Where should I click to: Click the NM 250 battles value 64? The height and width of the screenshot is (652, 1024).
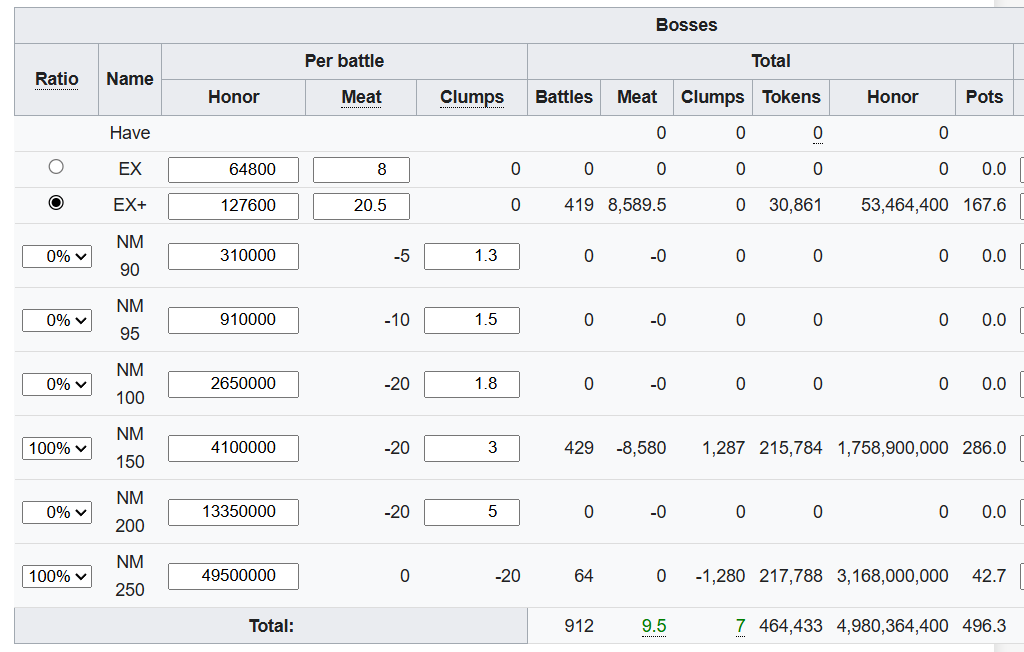point(583,576)
